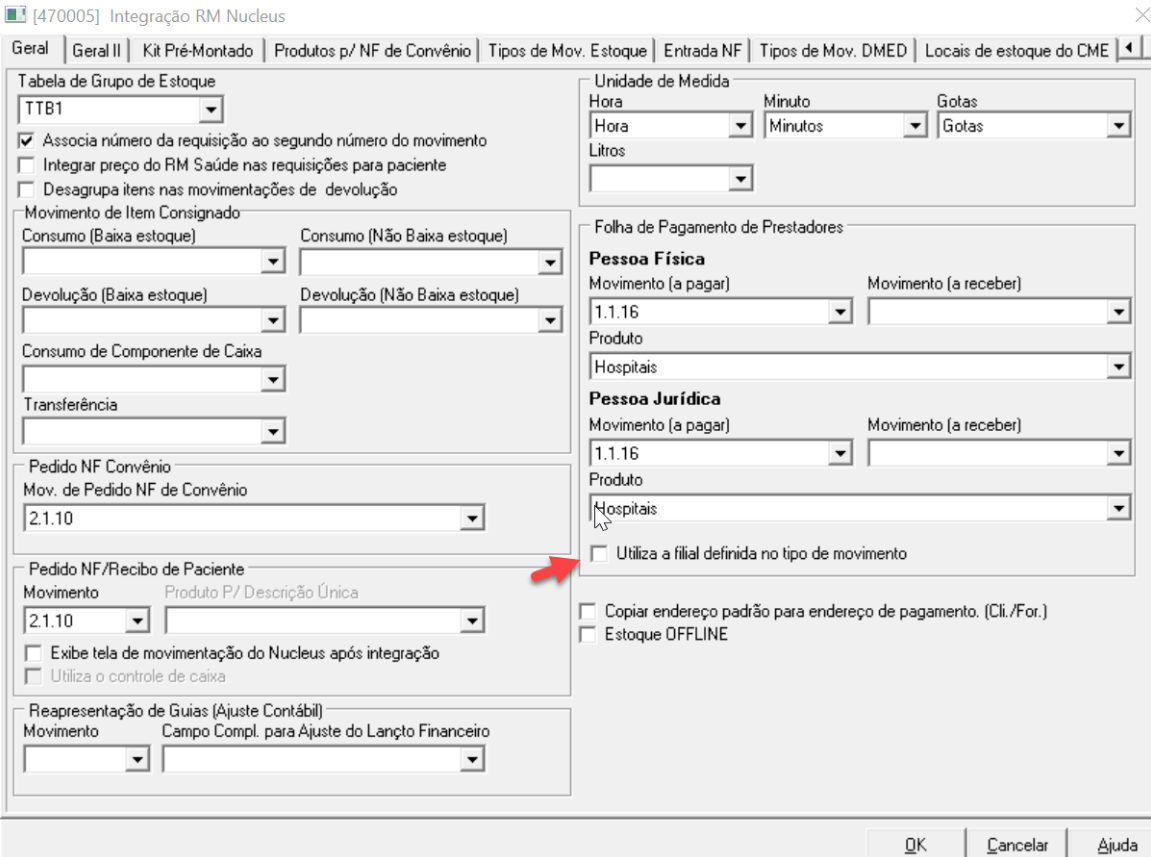Check Copiar endereço padrão para endereço de pagamento

pos(588,611)
